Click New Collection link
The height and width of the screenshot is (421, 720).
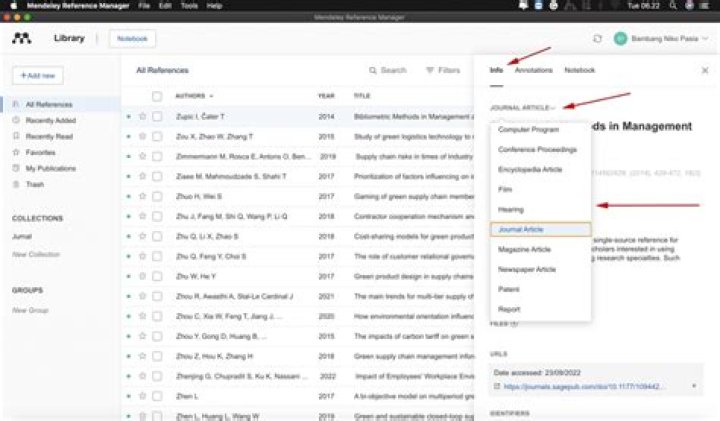(x=36, y=254)
